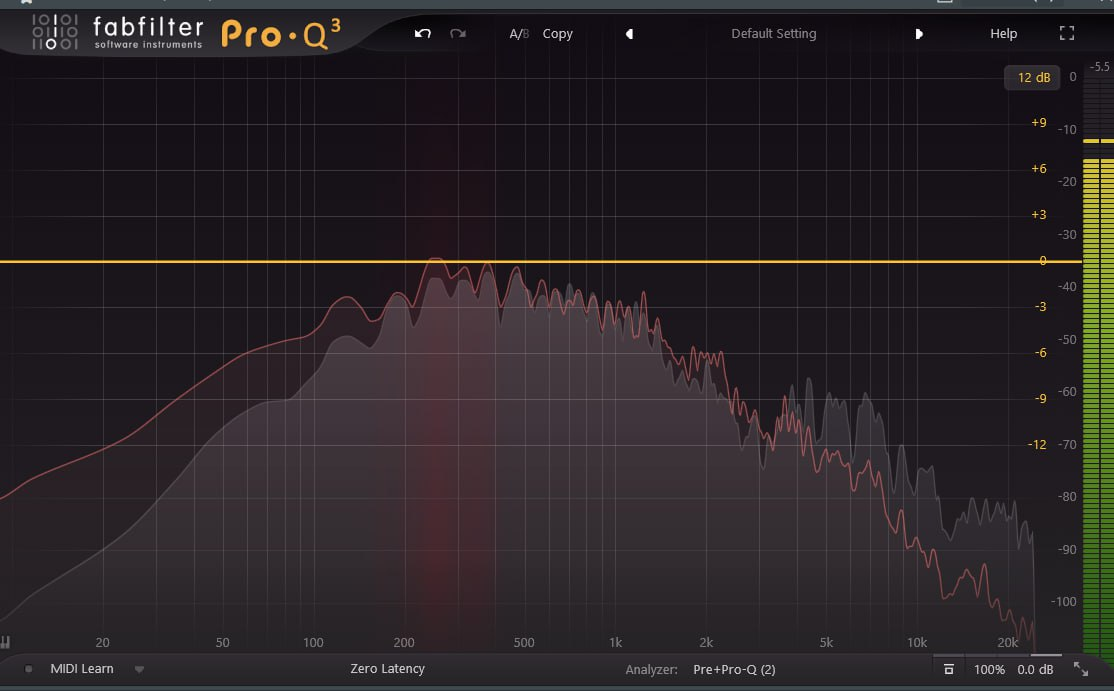The image size is (1114, 691).
Task: Load the previous preset arrow
Action: pos(629,34)
